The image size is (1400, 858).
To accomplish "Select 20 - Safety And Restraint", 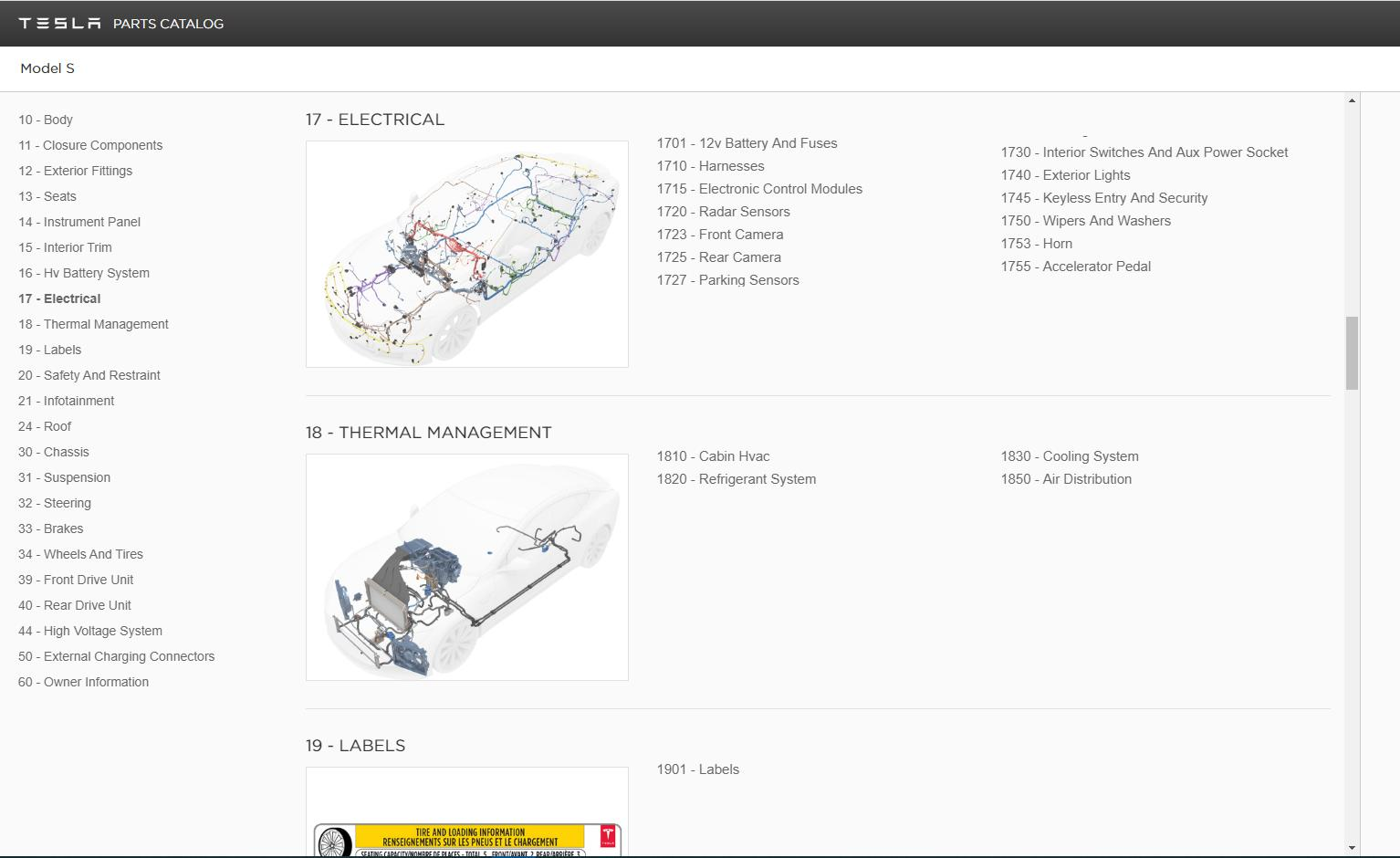I will click(x=89, y=375).
